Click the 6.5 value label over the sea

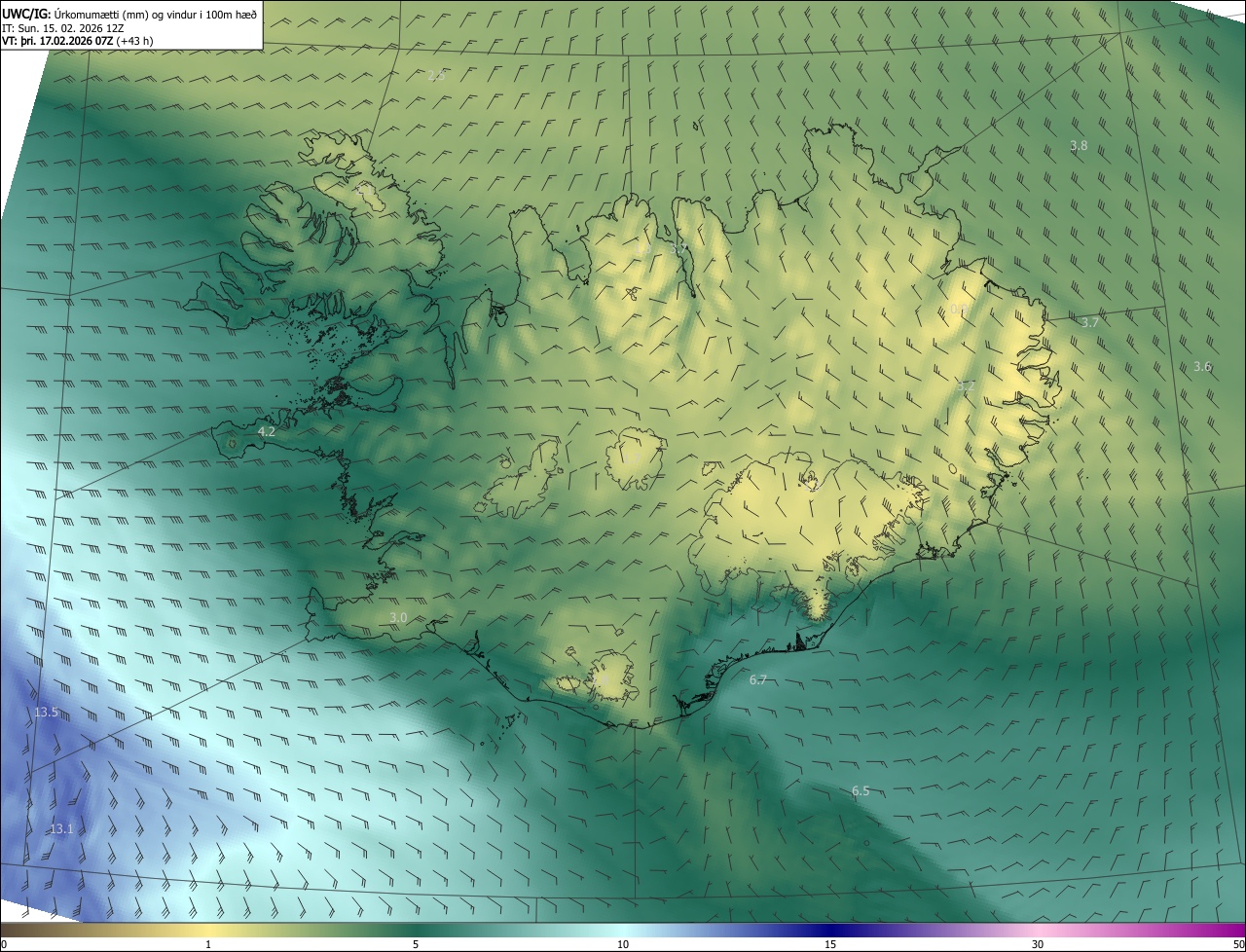click(861, 790)
